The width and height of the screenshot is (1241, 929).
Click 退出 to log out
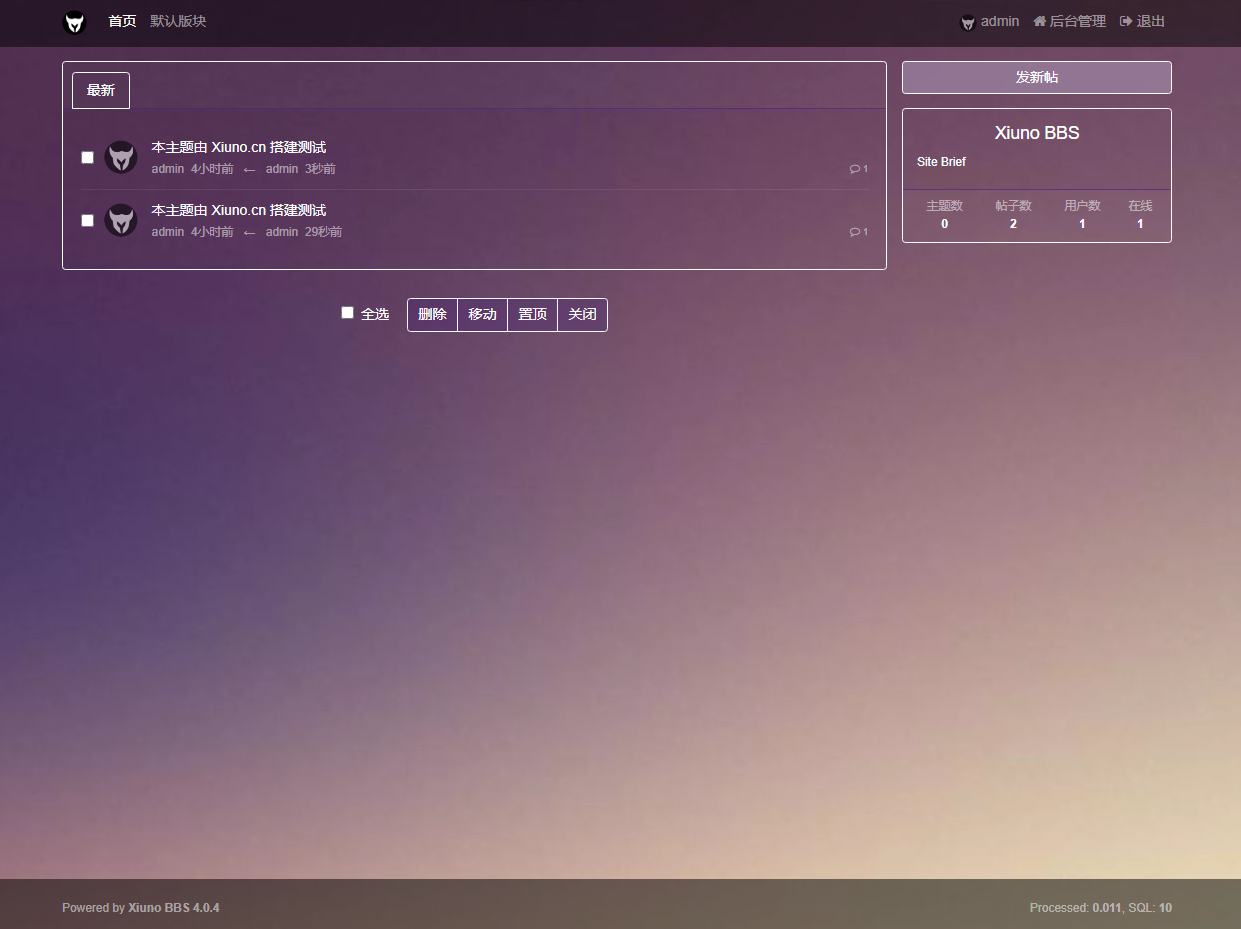(x=1142, y=21)
